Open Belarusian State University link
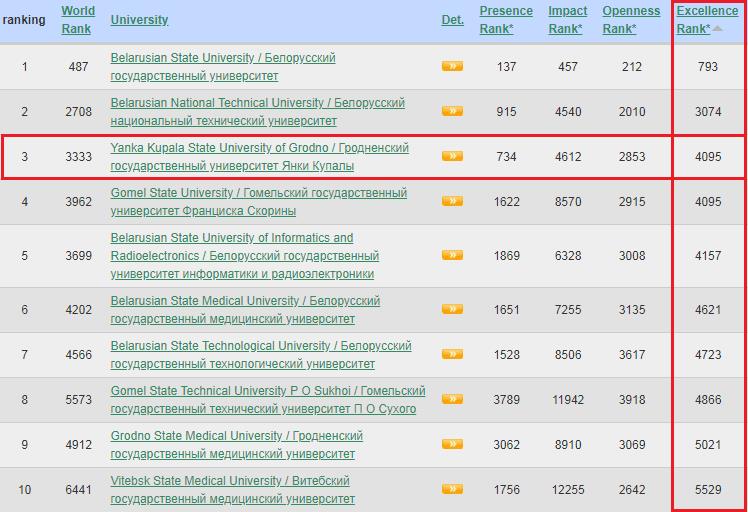The width and height of the screenshot is (748, 512). click(223, 67)
